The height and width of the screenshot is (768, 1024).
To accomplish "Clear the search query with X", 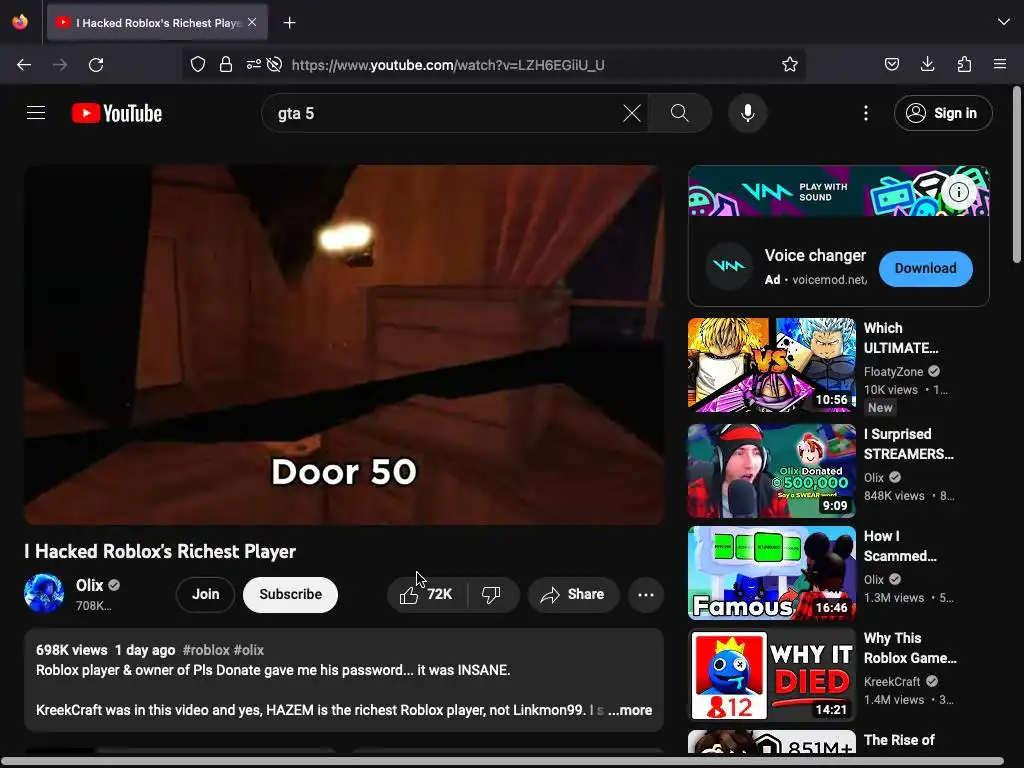I will (x=632, y=113).
